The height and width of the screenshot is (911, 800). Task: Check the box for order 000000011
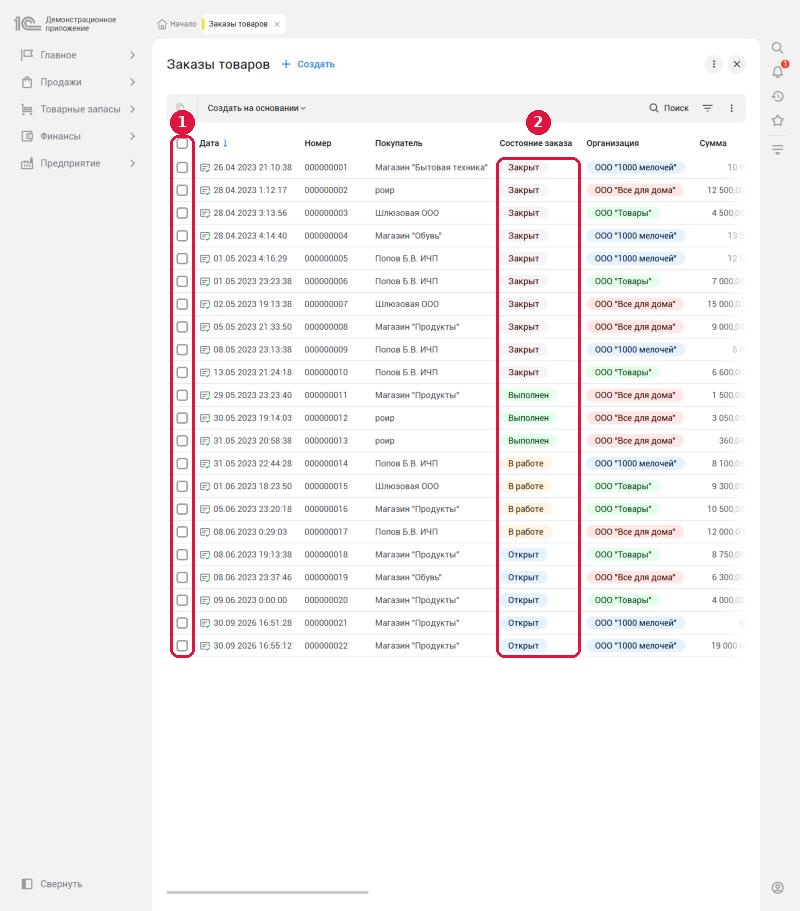(x=182, y=395)
